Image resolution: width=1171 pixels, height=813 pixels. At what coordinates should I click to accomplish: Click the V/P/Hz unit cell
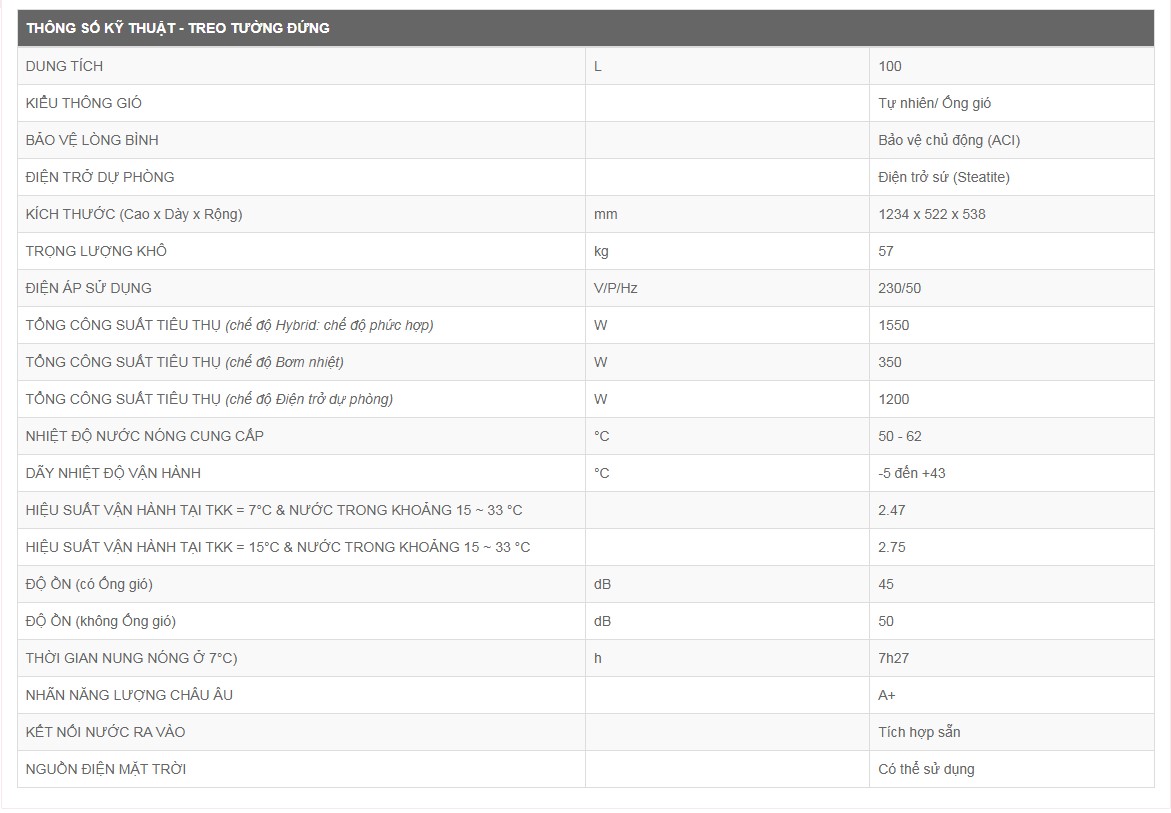click(615, 288)
